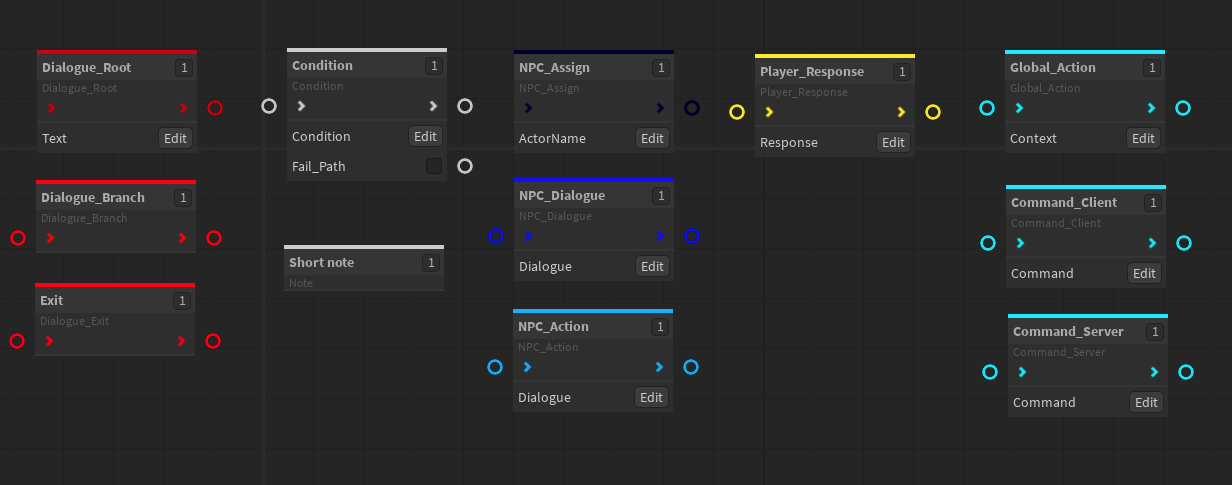Screen dimensions: 1232x485
Task: Click the white input port of Condition node
Action: 269,106
